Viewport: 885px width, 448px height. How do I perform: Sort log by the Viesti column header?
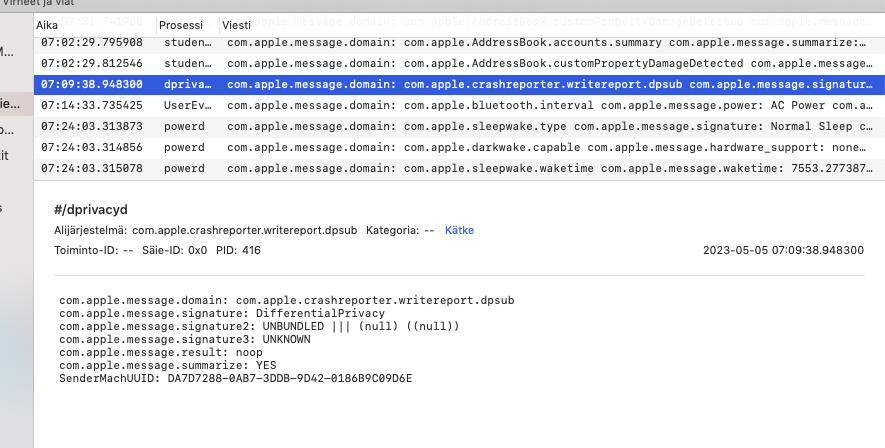tap(236, 25)
